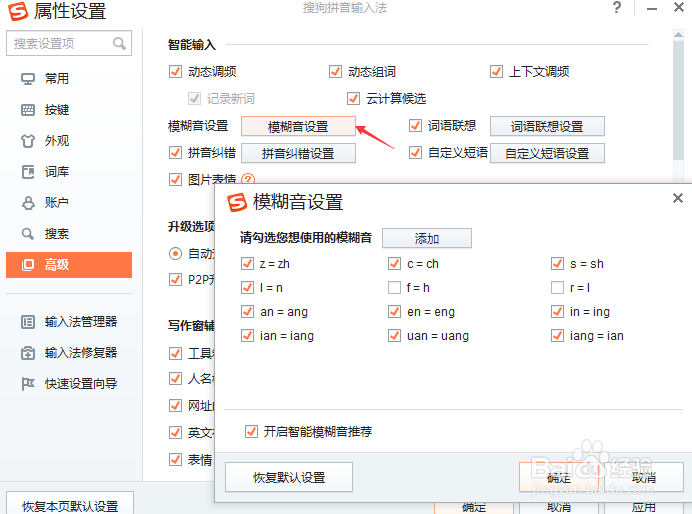Image resolution: width=692 pixels, height=514 pixels.
Task: Toggle the 图片表情 checkbox
Action: tap(175, 180)
